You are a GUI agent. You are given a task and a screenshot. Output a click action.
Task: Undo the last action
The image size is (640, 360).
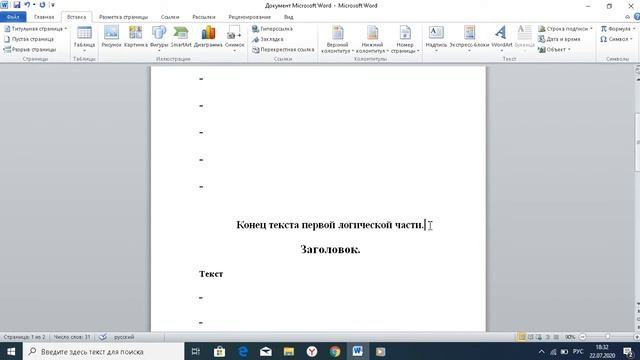[27, 5]
